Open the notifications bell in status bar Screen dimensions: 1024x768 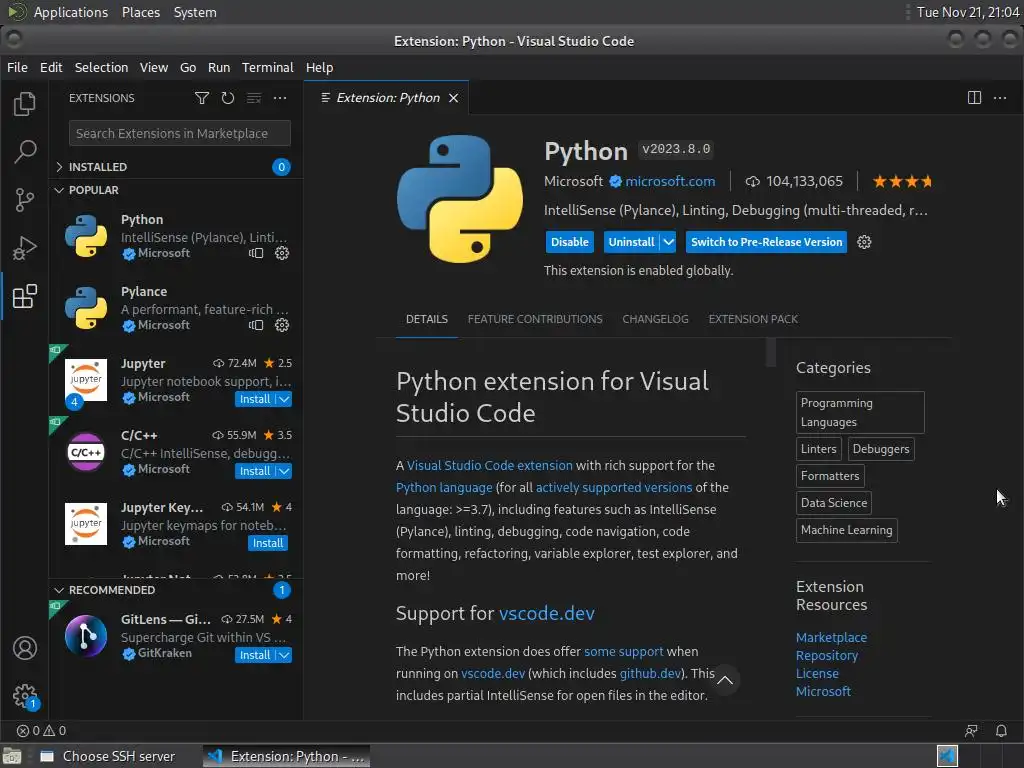pos(1001,731)
